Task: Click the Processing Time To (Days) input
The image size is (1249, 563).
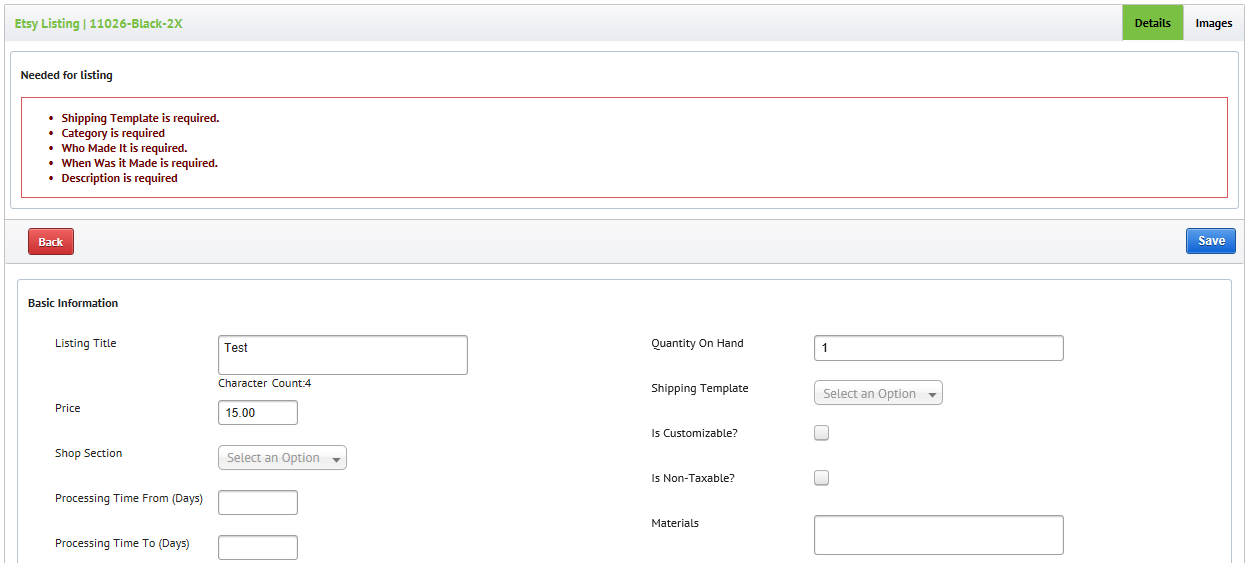Action: 258,547
